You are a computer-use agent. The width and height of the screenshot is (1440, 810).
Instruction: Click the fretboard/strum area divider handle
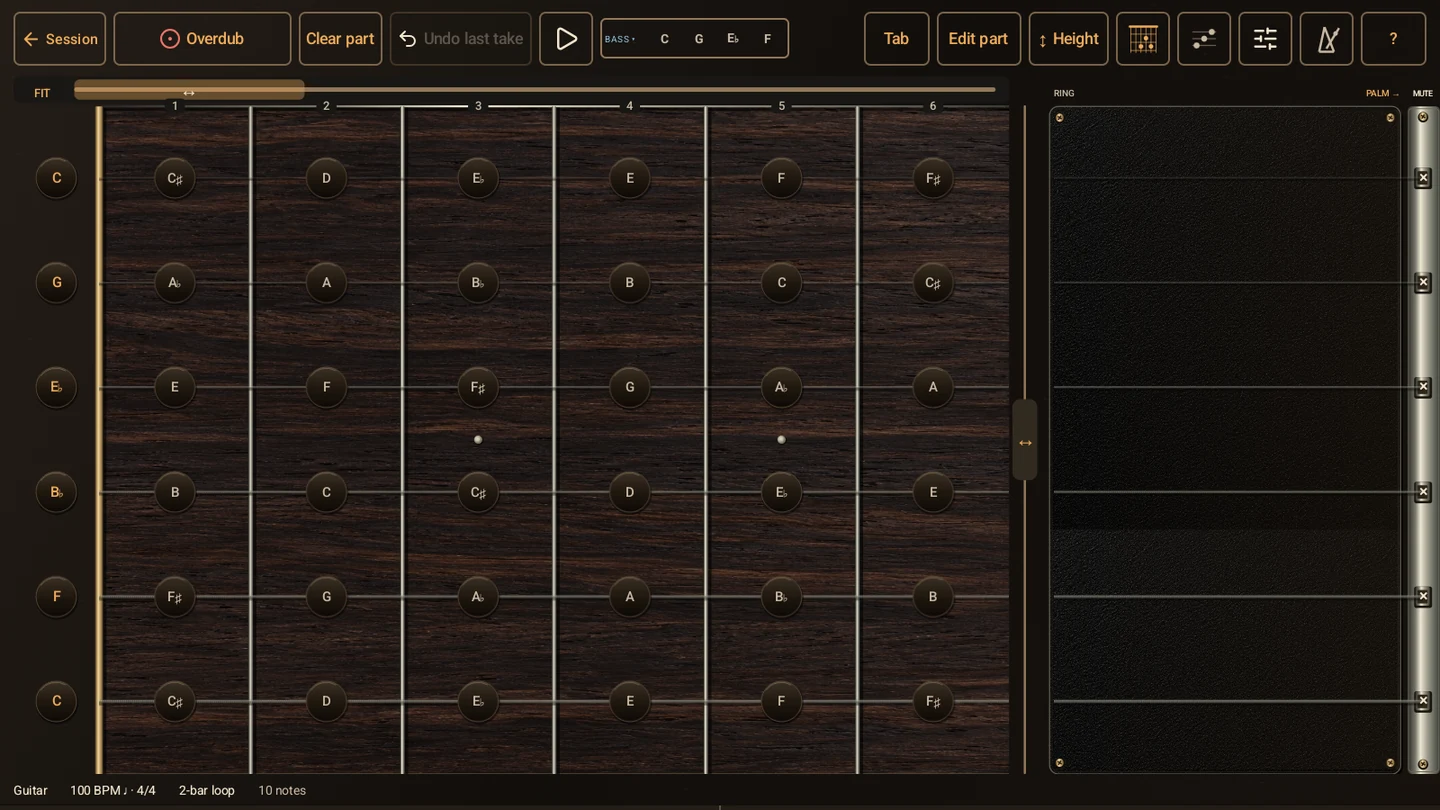(1025, 440)
